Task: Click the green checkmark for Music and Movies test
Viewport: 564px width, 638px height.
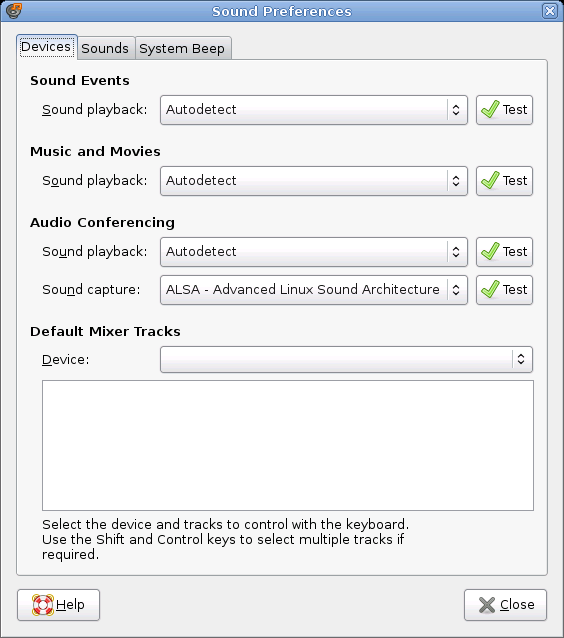Action: pos(490,180)
